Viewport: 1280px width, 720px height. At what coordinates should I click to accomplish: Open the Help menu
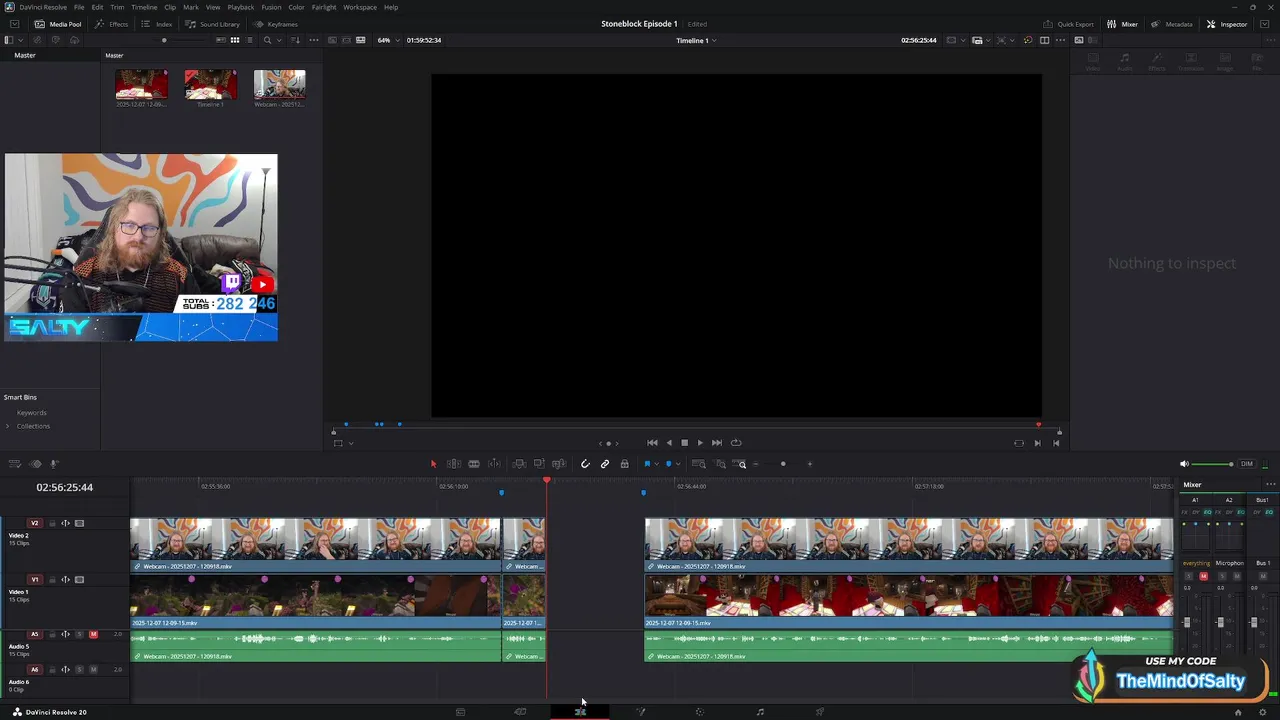coord(391,7)
